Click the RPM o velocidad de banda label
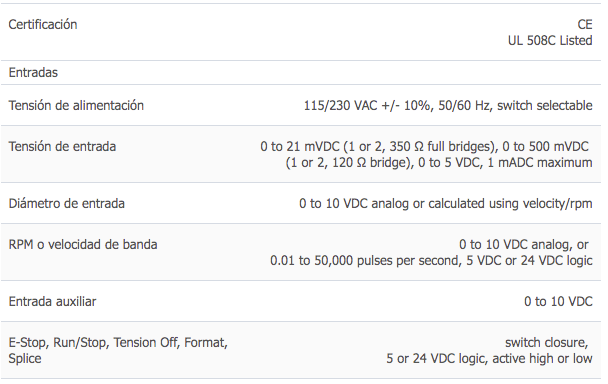 [83, 245]
